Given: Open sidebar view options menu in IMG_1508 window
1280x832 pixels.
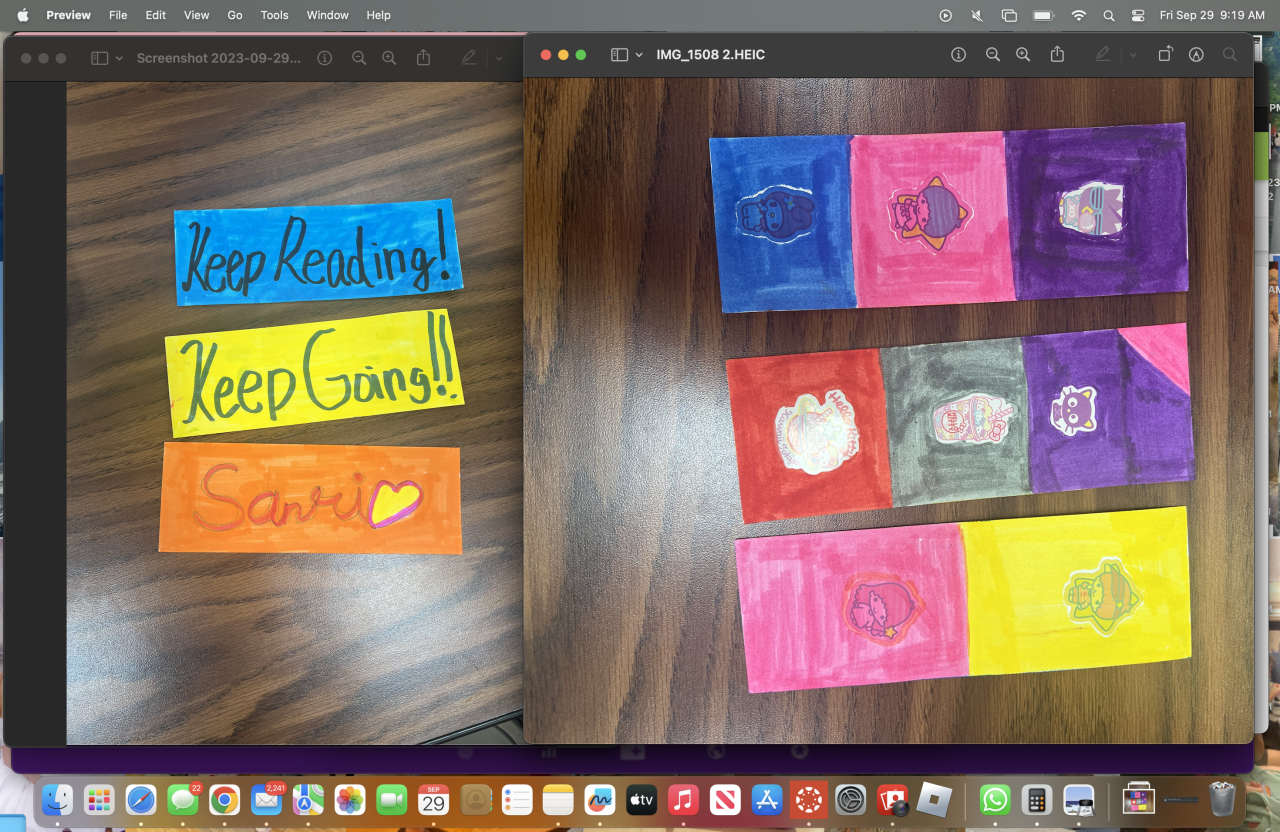Looking at the screenshot, I should (639, 55).
